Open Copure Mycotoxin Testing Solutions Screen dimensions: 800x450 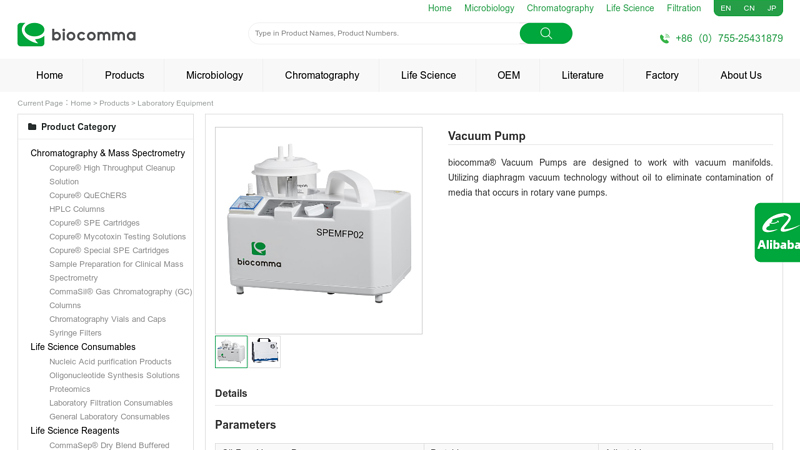[x=117, y=237]
